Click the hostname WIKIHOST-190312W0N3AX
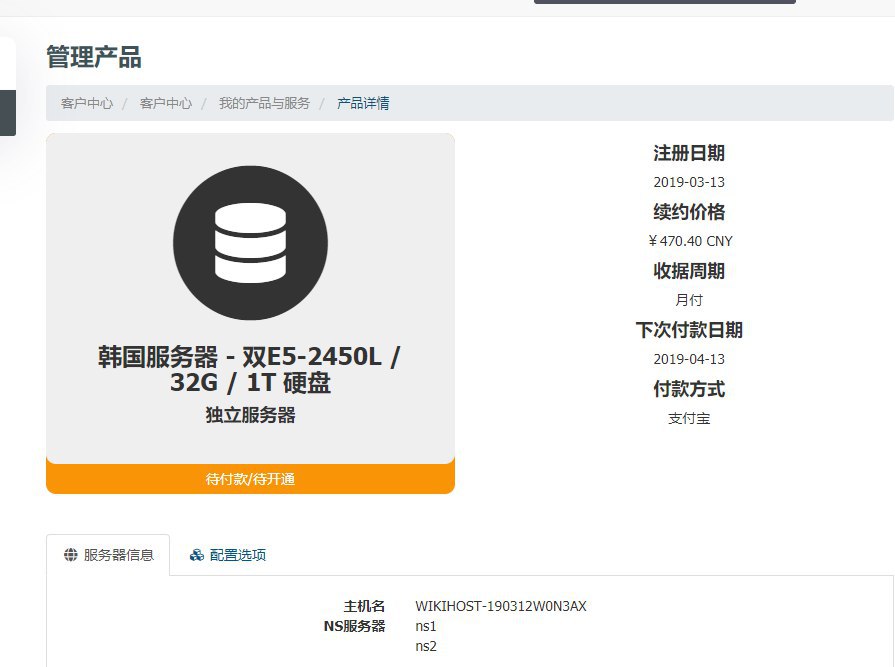Screen dimensions: 895x667 pyautogui.click(x=500, y=606)
